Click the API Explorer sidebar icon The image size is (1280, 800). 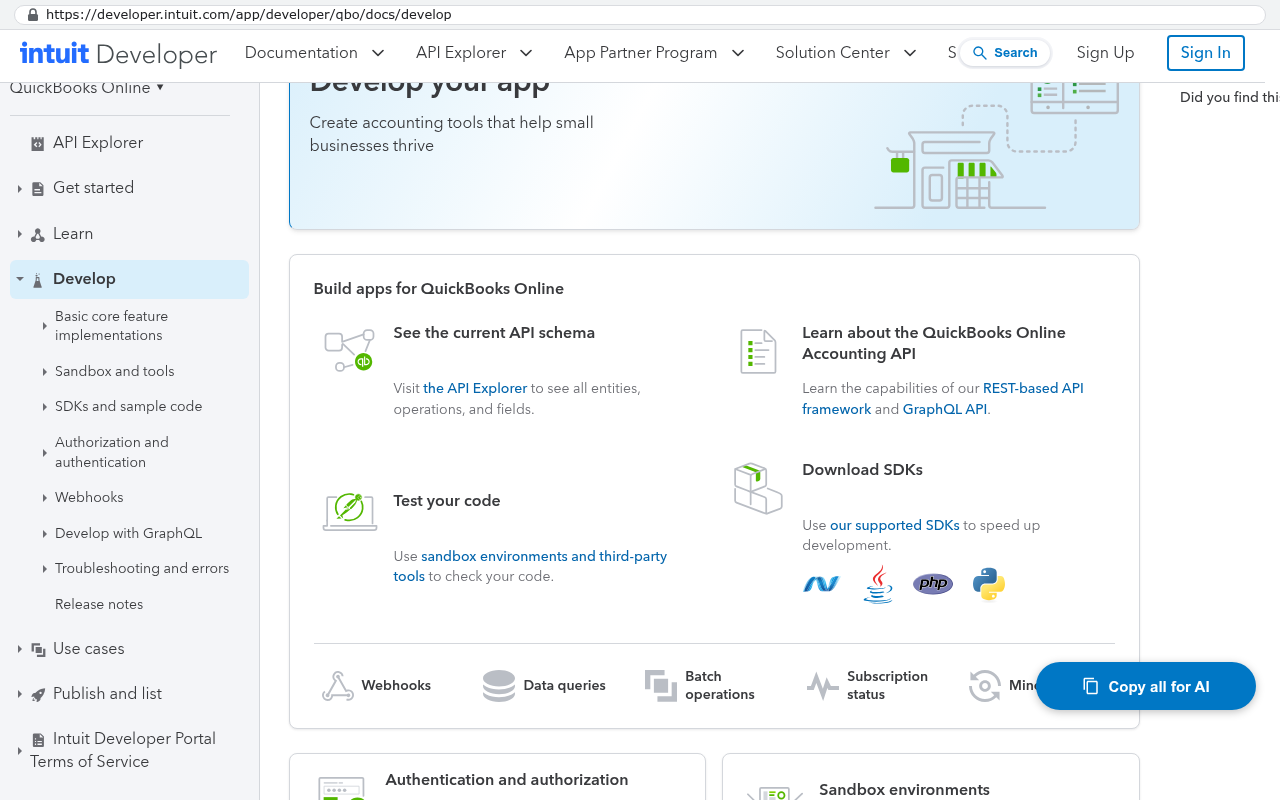click(38, 144)
